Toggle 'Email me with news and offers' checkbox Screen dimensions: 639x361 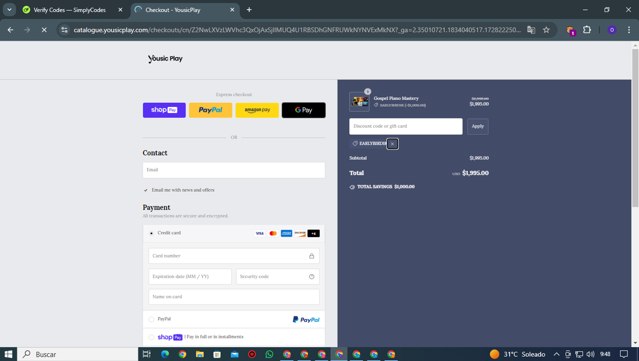pyautogui.click(x=146, y=190)
